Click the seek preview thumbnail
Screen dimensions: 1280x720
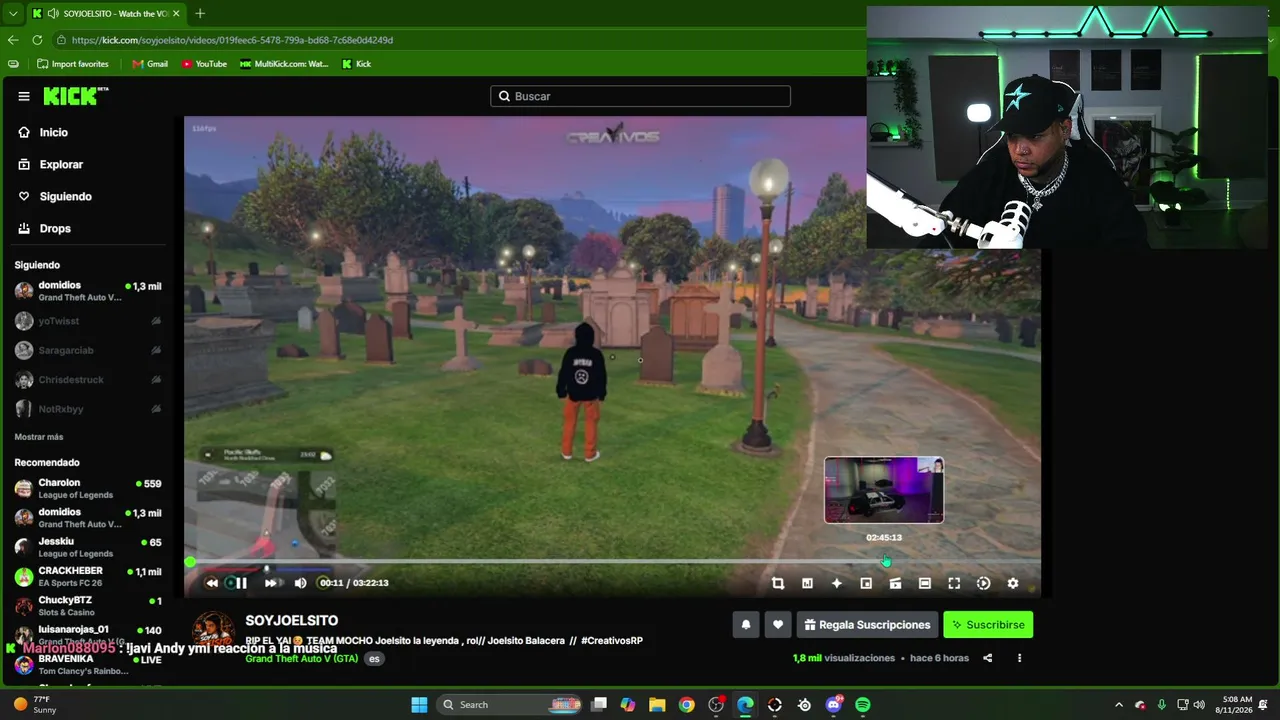point(884,490)
